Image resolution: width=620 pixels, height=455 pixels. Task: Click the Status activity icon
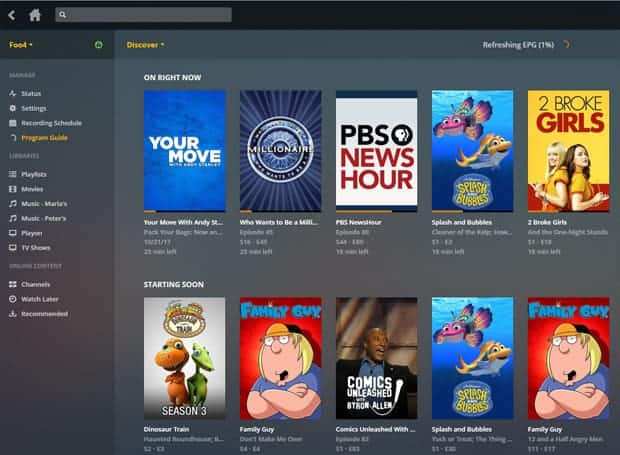point(13,93)
